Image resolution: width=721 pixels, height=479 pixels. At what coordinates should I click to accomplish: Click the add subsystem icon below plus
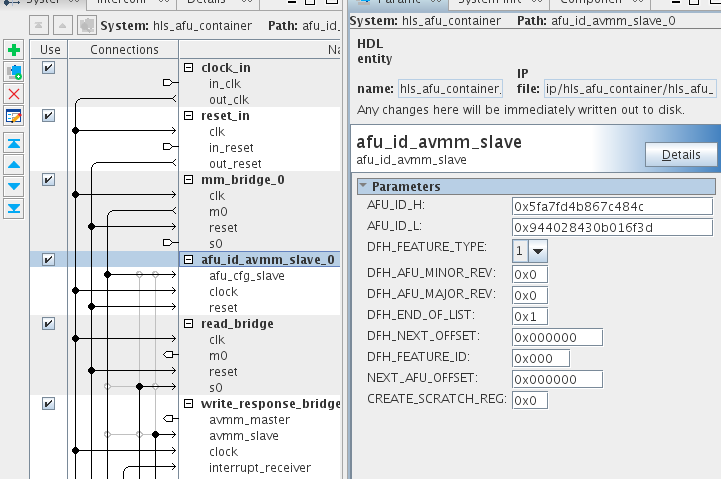14,72
